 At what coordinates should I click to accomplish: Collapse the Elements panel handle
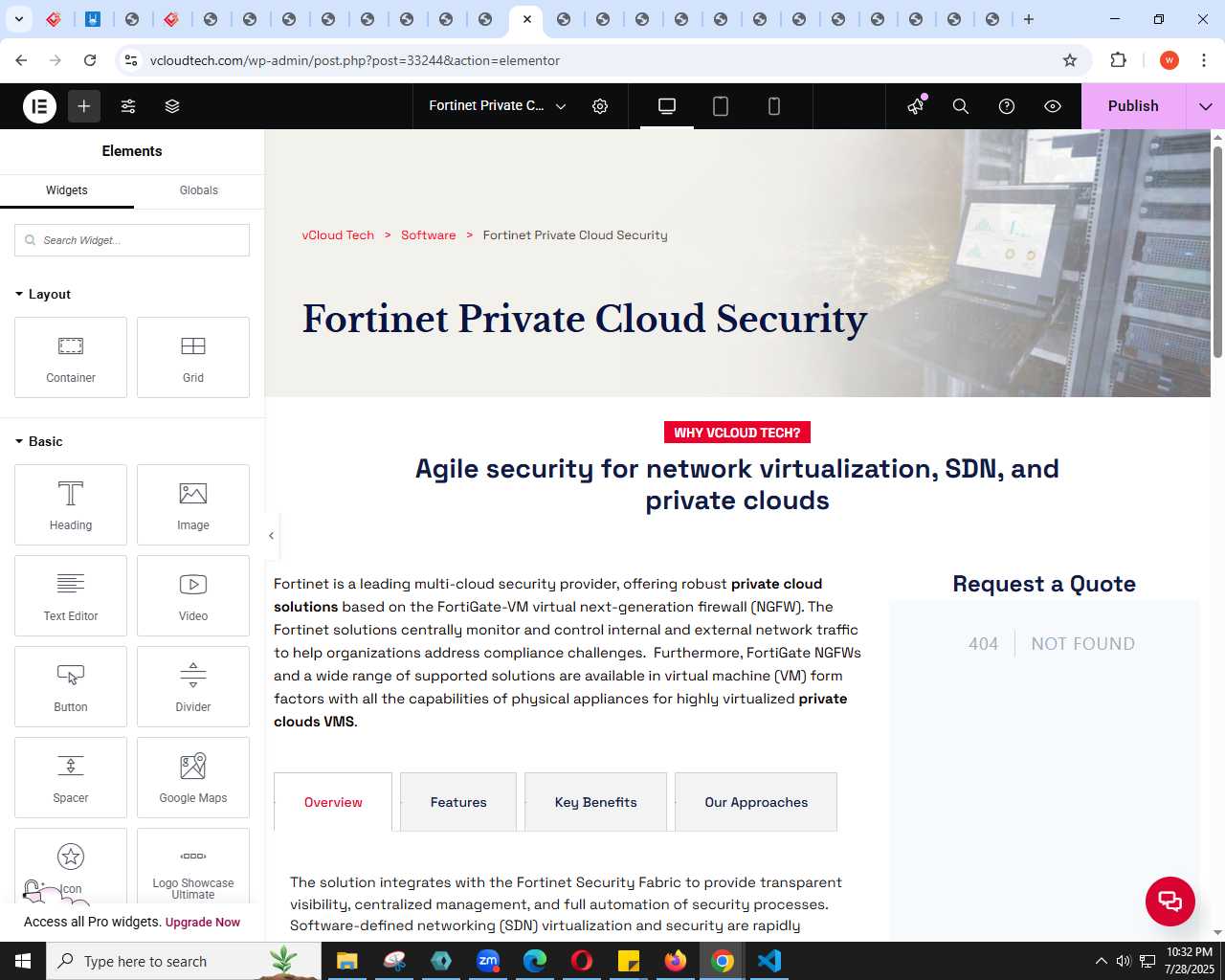(272, 536)
